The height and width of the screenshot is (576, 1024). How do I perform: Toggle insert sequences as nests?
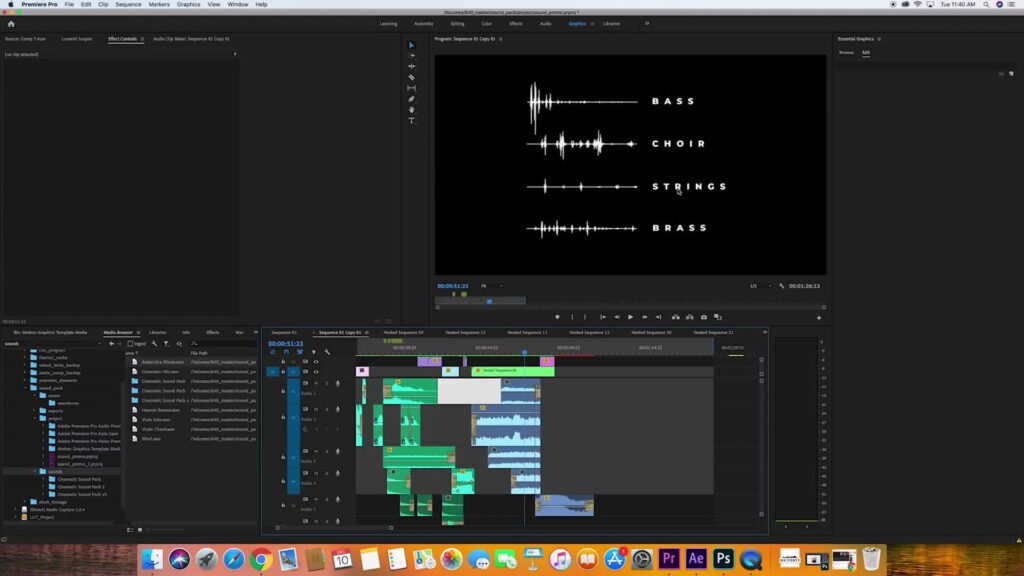click(272, 352)
